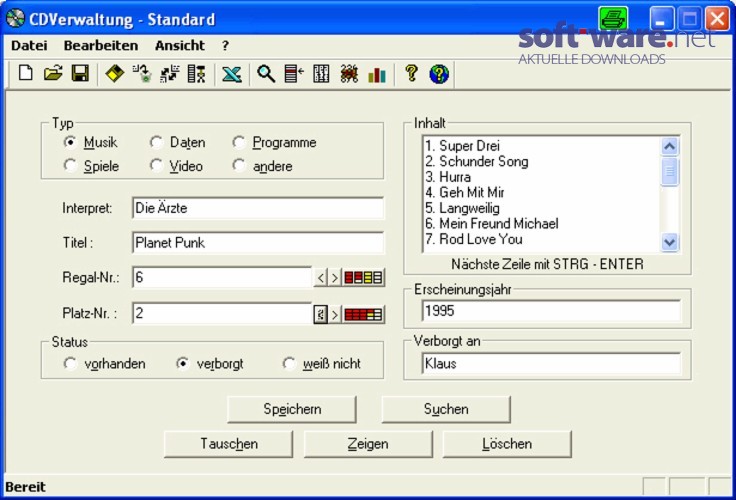Screen dimensions: 736x500
Task: Open the Platz-Nr. position overview icon
Action: click(364, 314)
